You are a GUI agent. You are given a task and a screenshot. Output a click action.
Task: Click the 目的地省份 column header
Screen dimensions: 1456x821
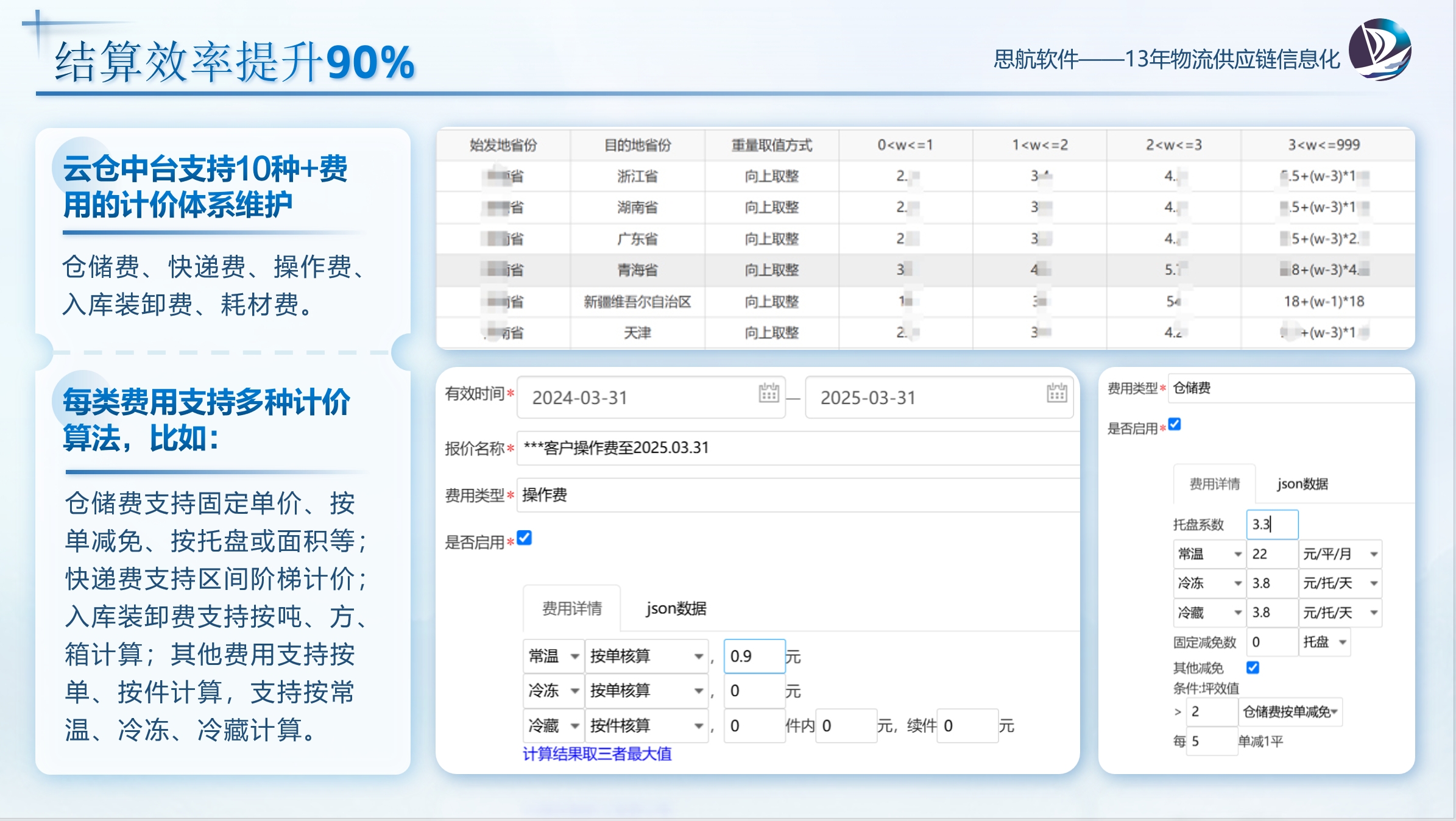tap(637, 145)
